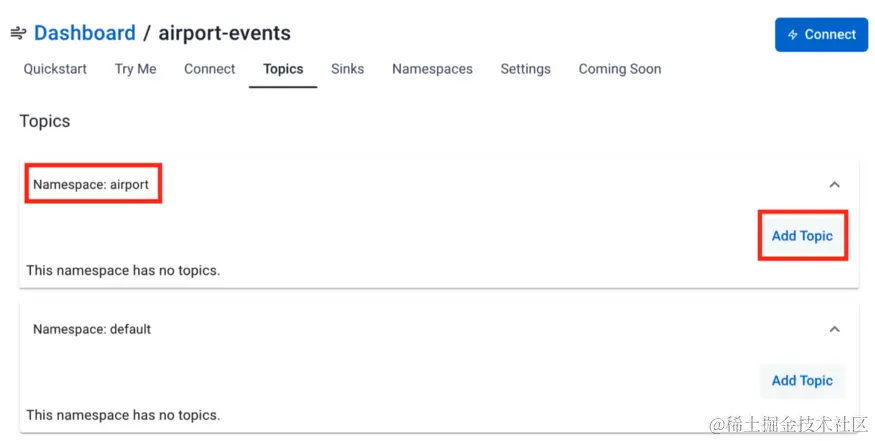Click the airport-events breadcrumb title
Screen dimensions: 875x441
click(x=224, y=33)
